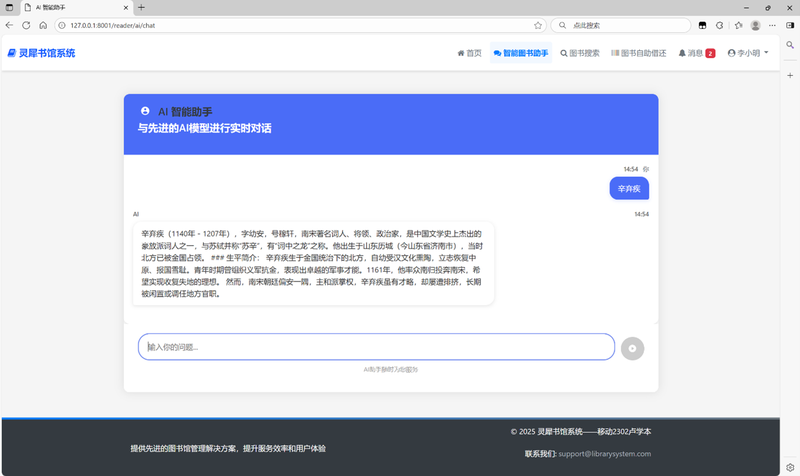Open 图书搜索 navigation item

580,53
